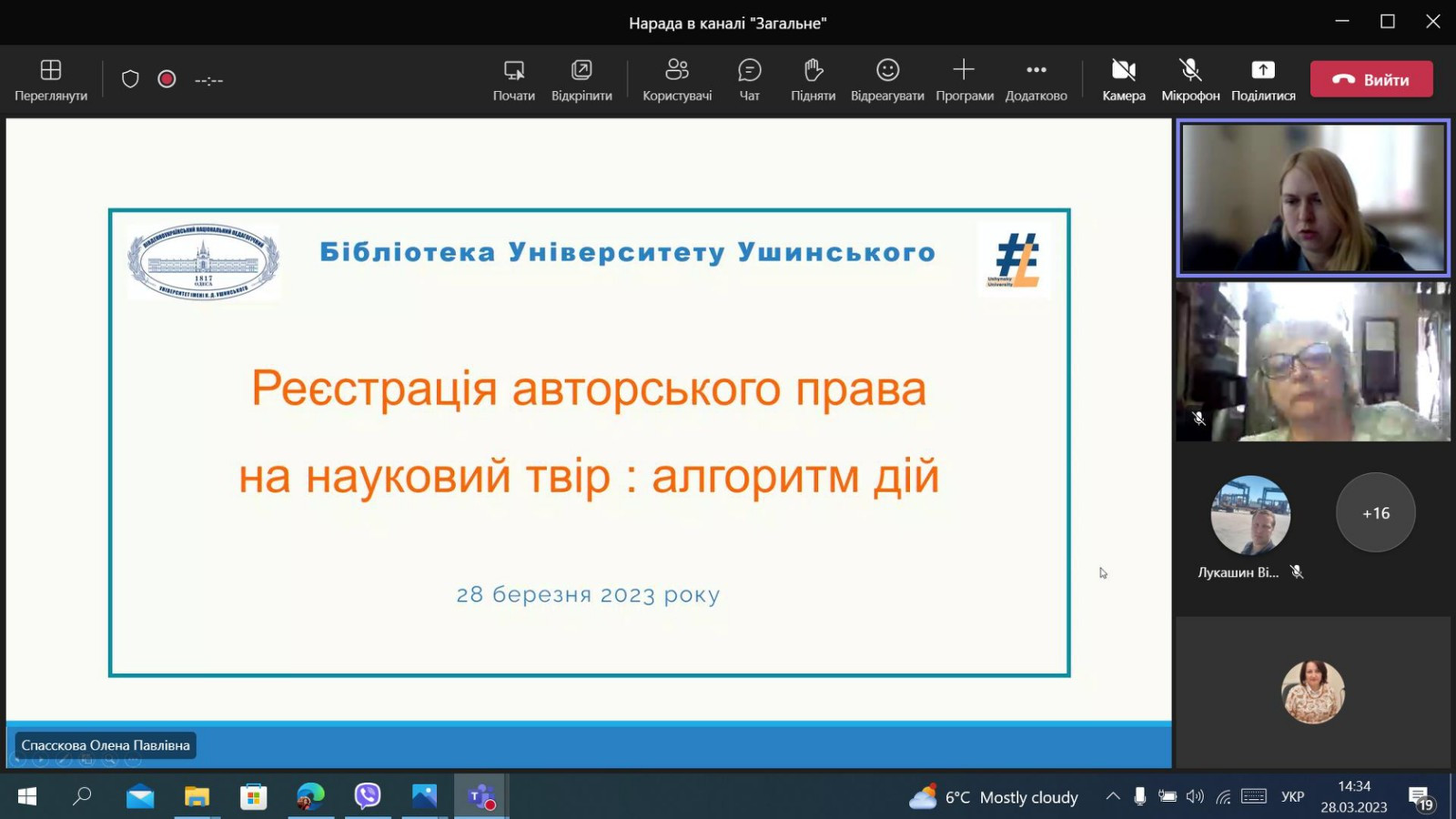Click the slide title Реєстрація авторського права

pyautogui.click(x=589, y=389)
